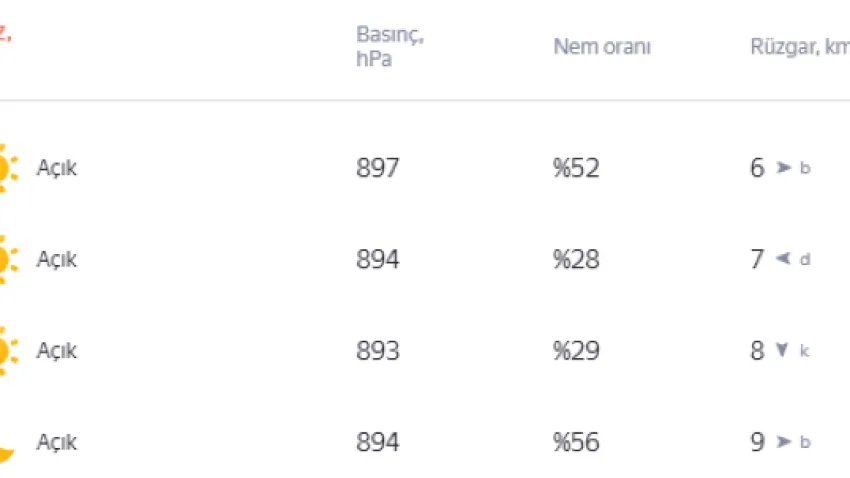Select the %56 humidity value
Screen dimensions: 850x478
coord(576,442)
